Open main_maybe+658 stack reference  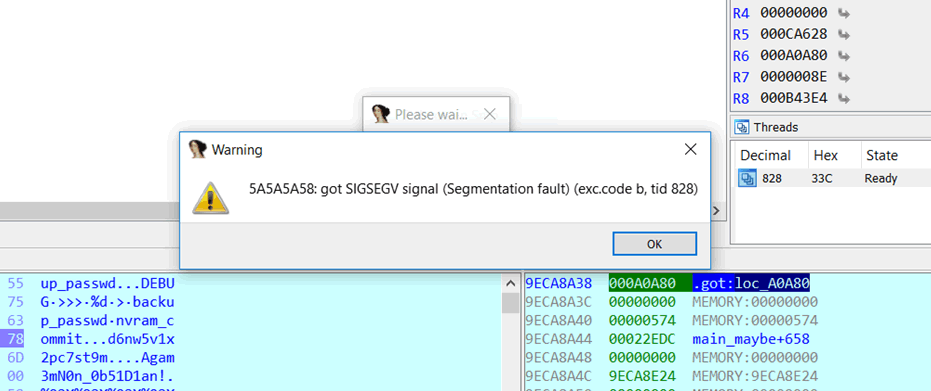tap(751, 340)
